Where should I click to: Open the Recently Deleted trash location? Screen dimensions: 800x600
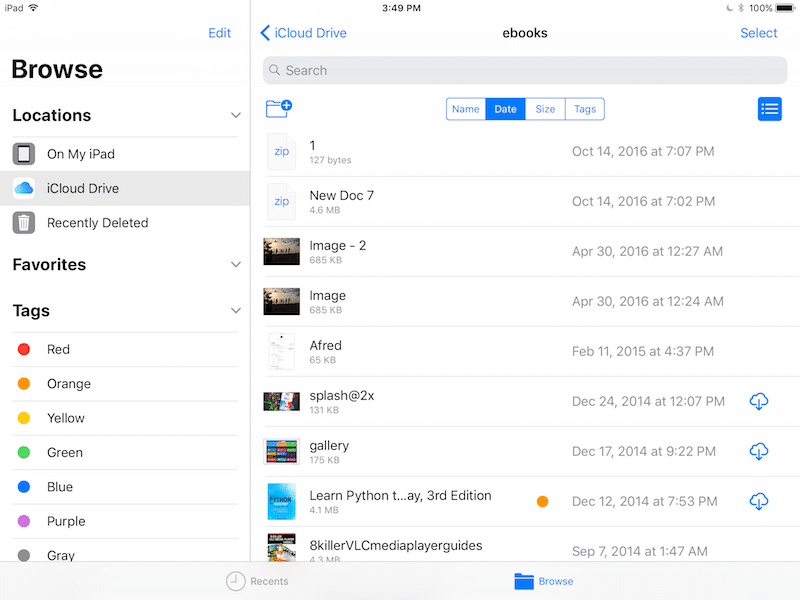click(97, 223)
